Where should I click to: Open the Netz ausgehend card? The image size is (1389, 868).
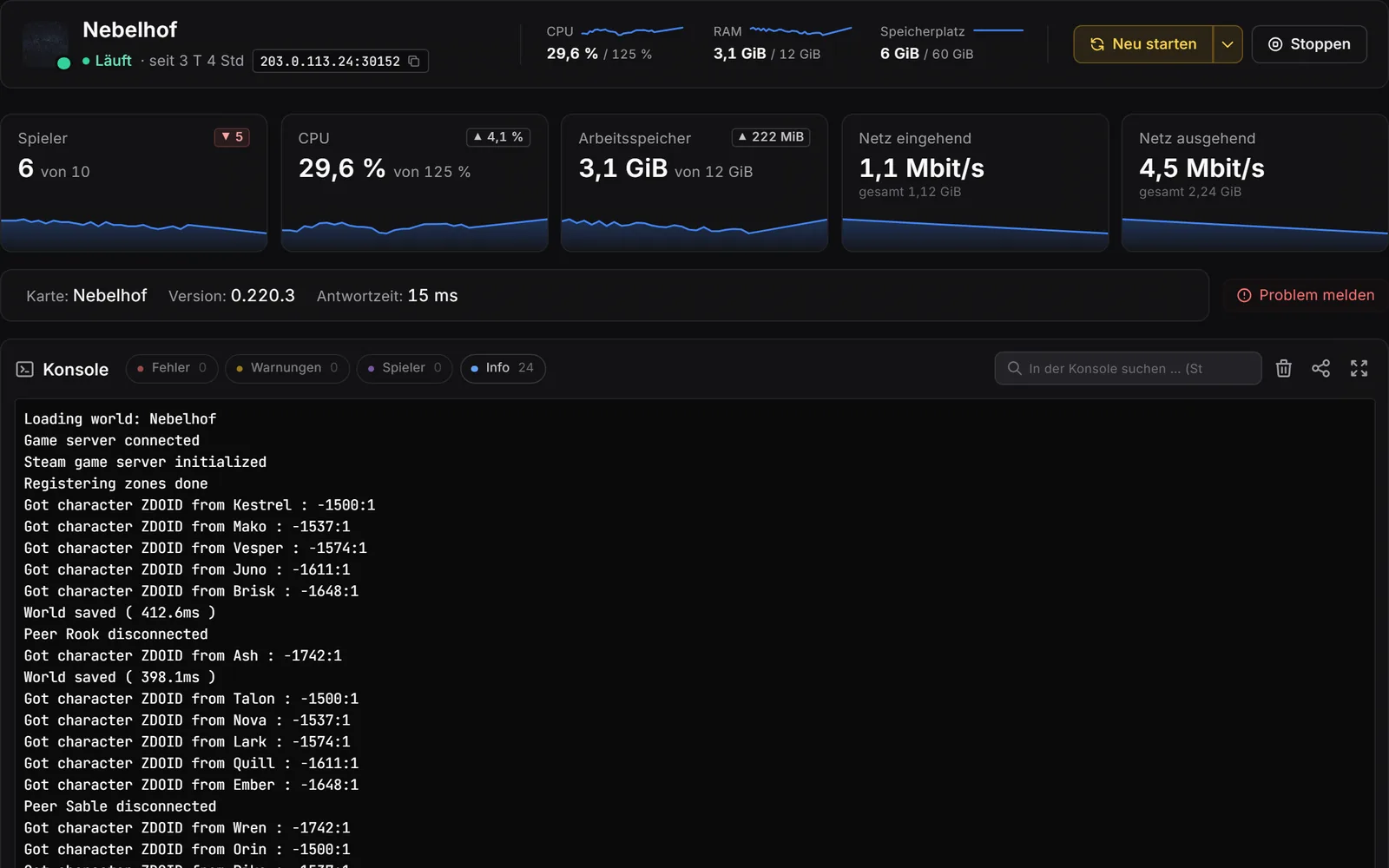(x=1255, y=183)
